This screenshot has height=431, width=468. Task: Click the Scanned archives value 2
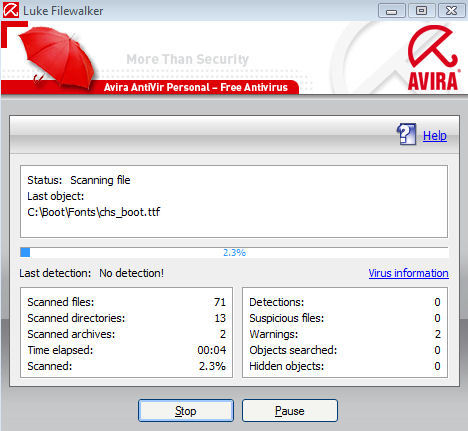tap(223, 334)
